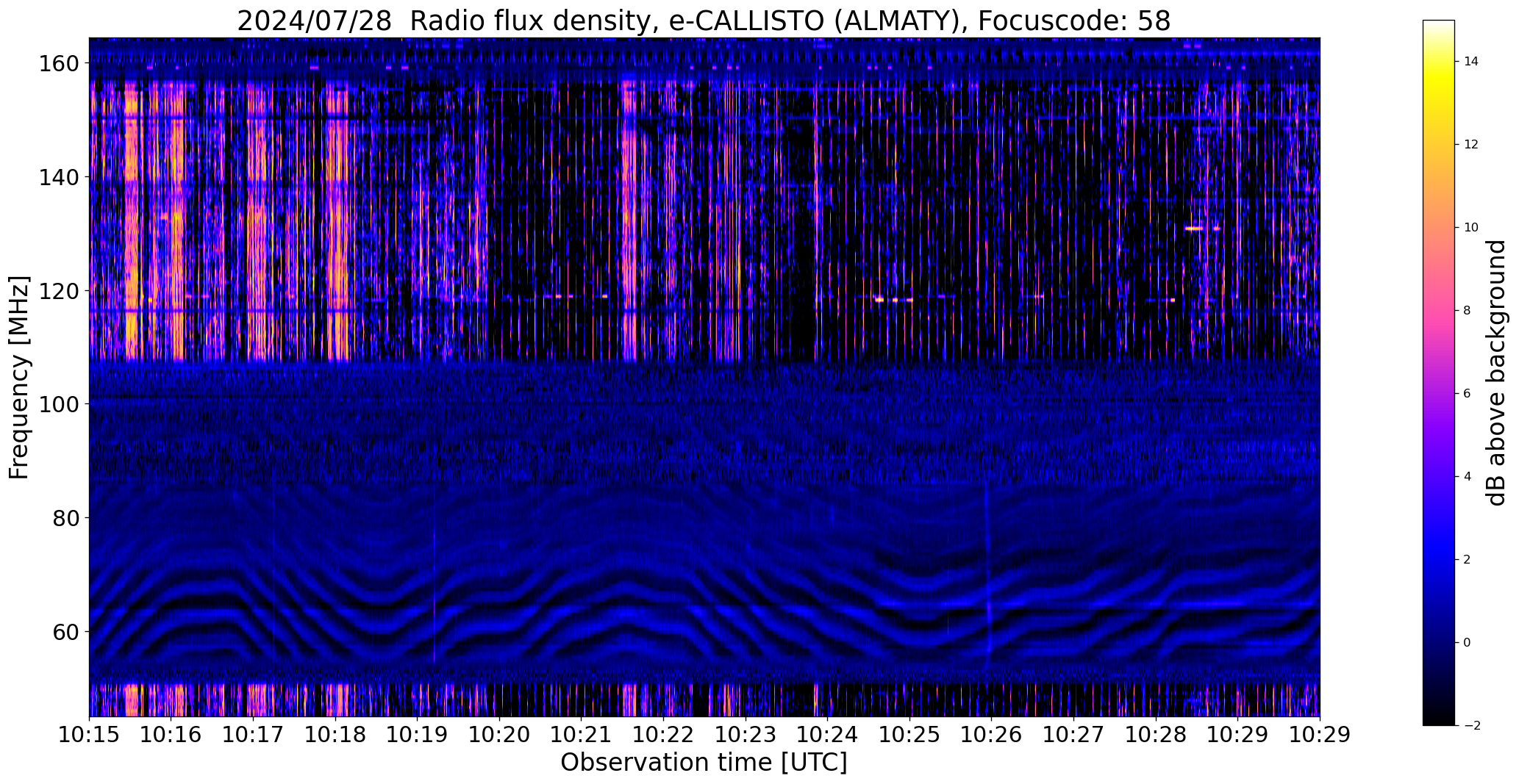Image resolution: width=1519 pixels, height=784 pixels.
Task: Click the 10:21 time tick label
Action: [582, 735]
